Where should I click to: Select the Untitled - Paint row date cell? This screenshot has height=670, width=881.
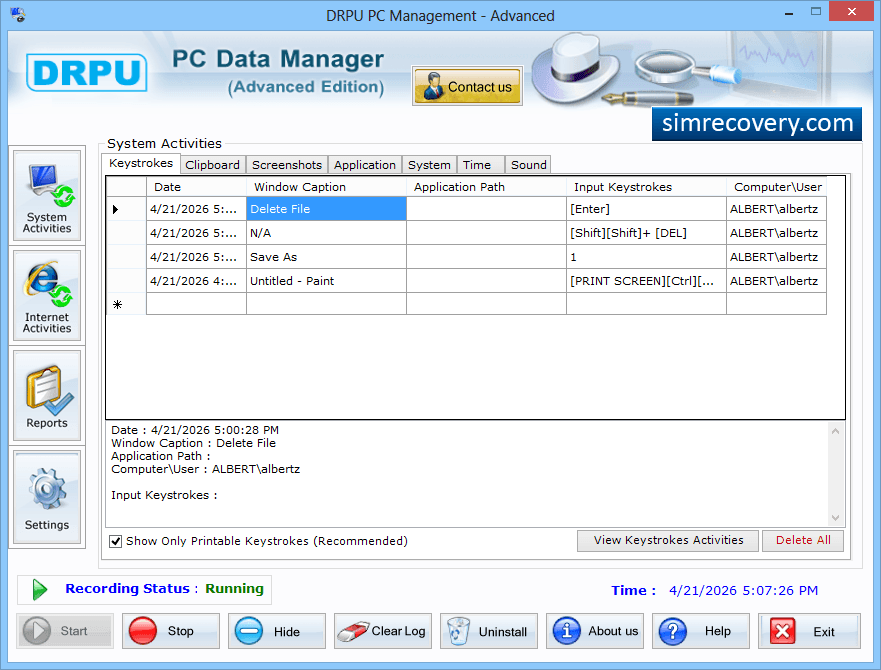coord(196,281)
